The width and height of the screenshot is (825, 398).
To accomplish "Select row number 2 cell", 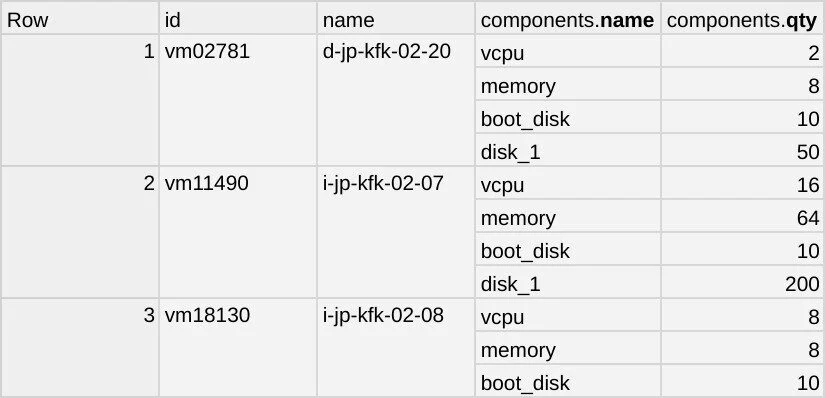I will coord(79,232).
